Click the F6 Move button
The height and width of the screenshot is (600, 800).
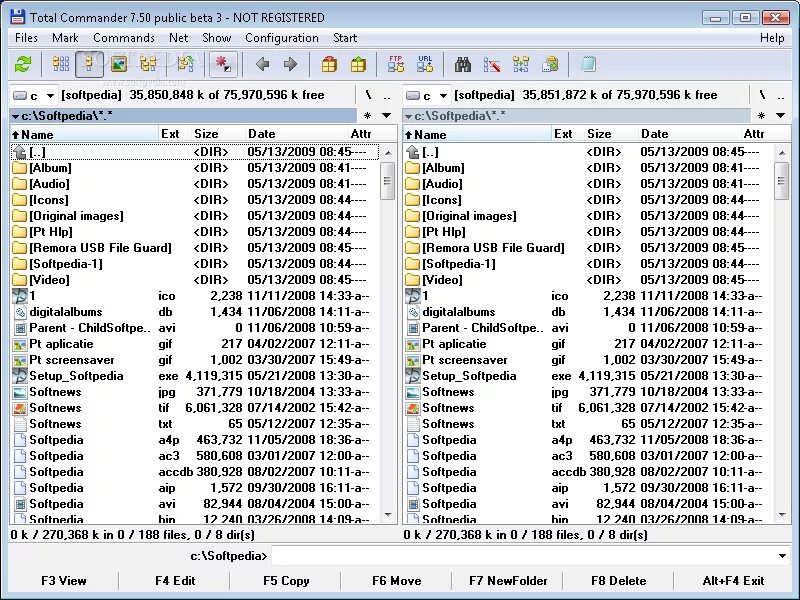click(x=397, y=581)
